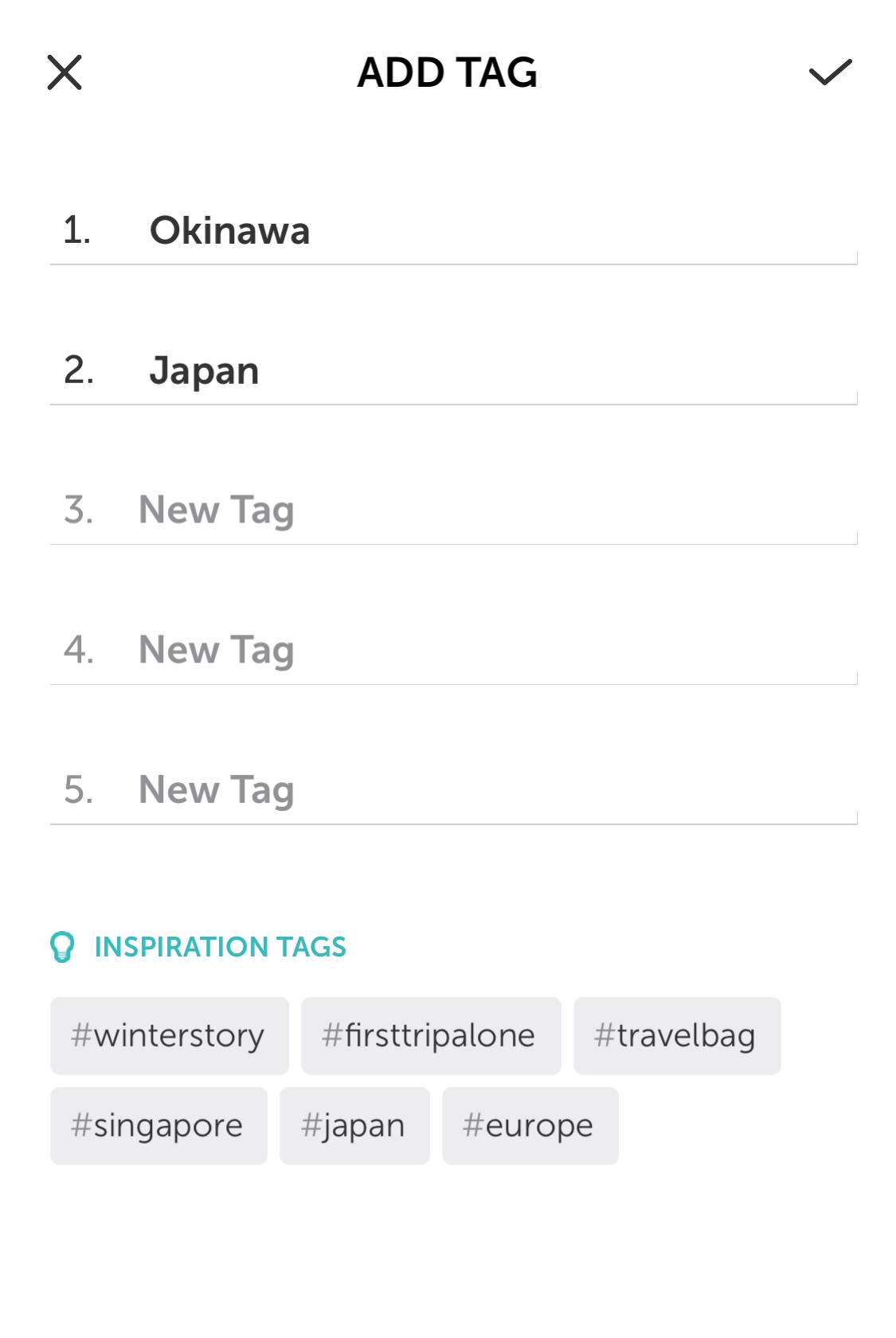Pick the #japan inspiration tag

(x=354, y=1125)
